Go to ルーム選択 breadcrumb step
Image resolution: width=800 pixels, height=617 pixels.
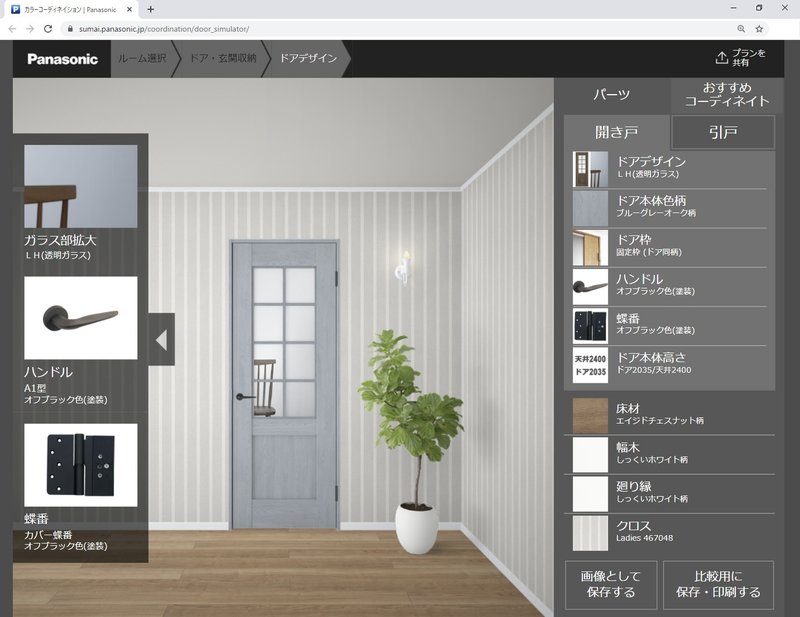coord(142,58)
